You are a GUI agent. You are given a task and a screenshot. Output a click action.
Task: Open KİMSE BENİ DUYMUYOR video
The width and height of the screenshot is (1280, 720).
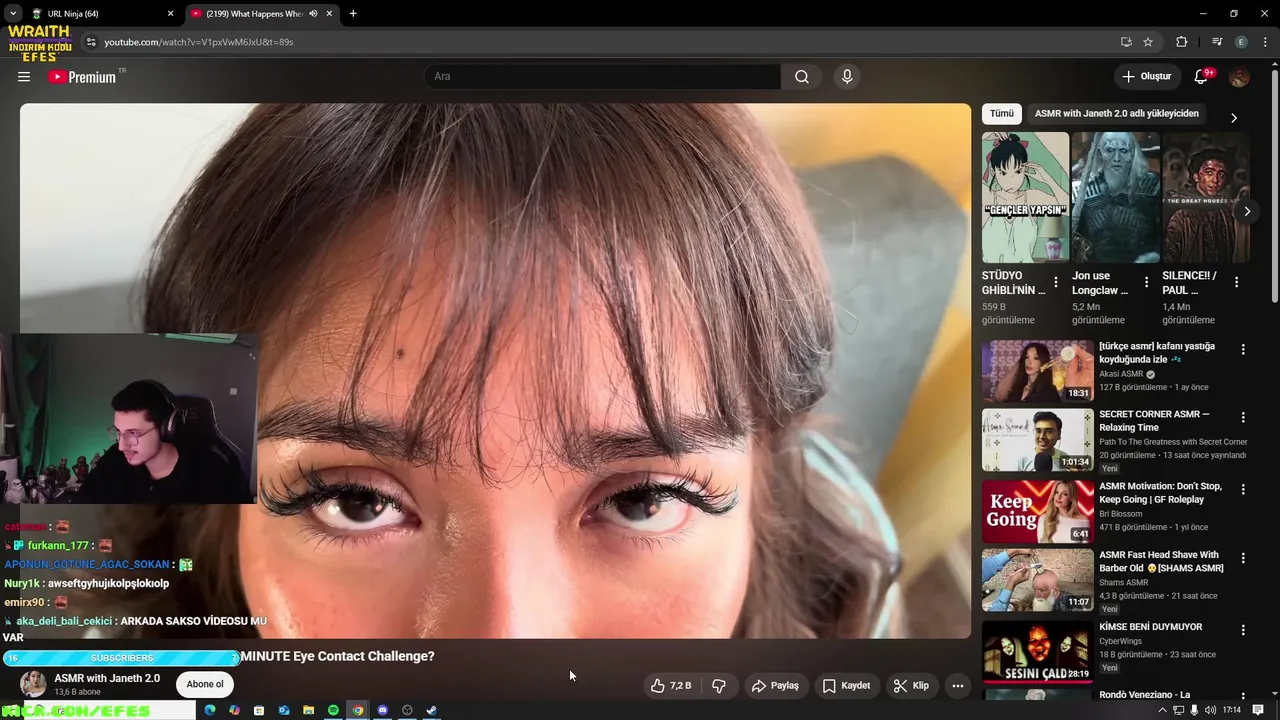[x=1037, y=651]
